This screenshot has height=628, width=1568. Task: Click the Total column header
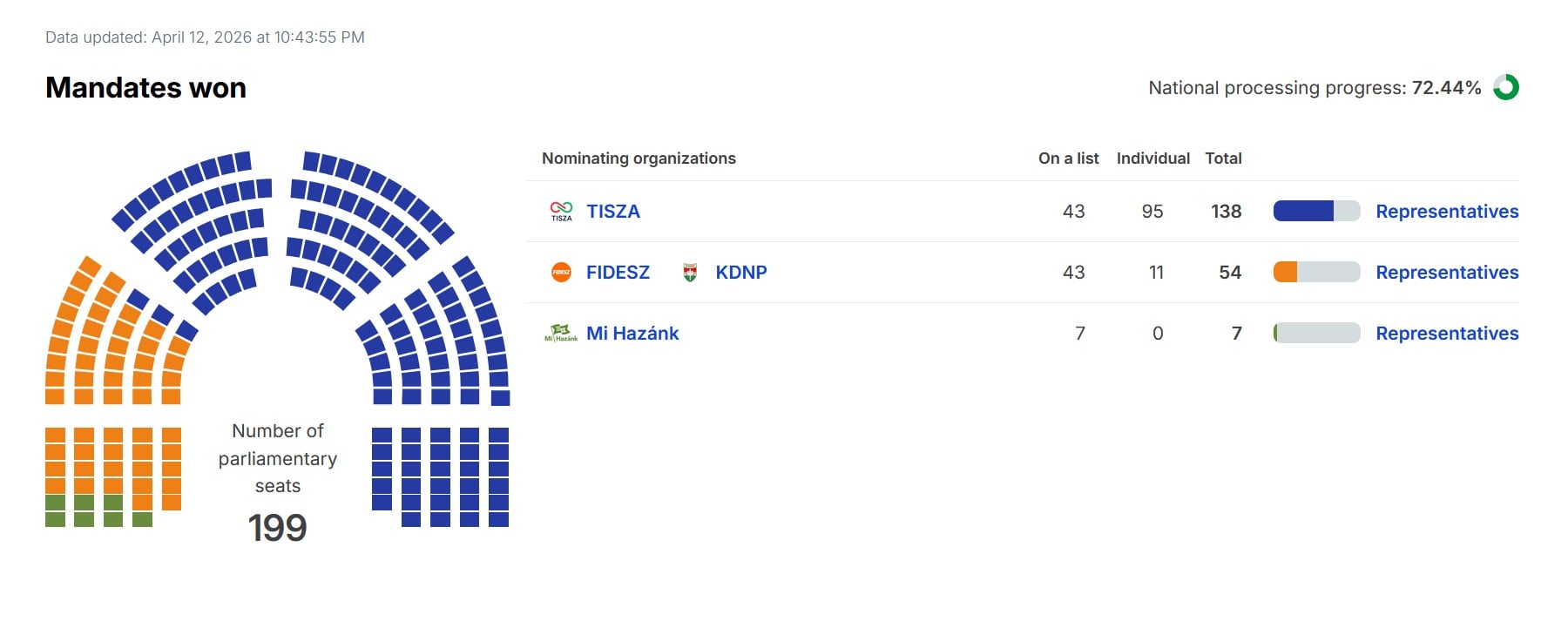1223,159
